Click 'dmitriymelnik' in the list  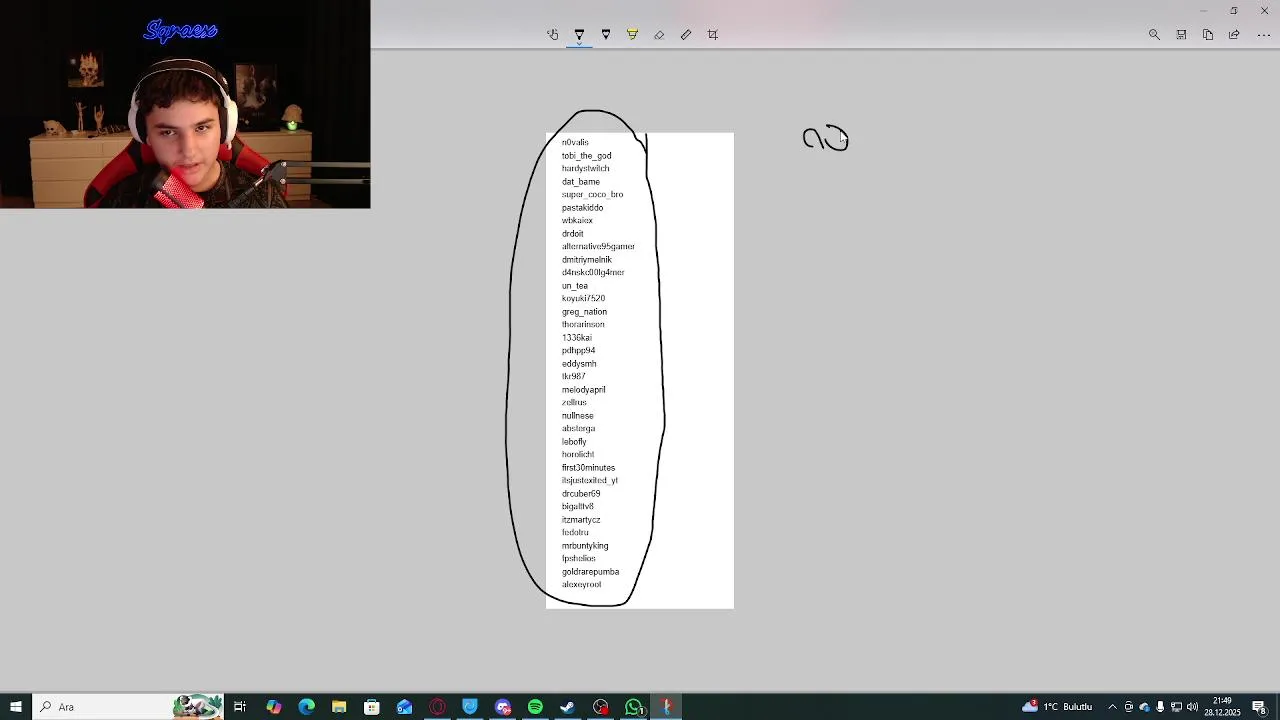coord(586,260)
